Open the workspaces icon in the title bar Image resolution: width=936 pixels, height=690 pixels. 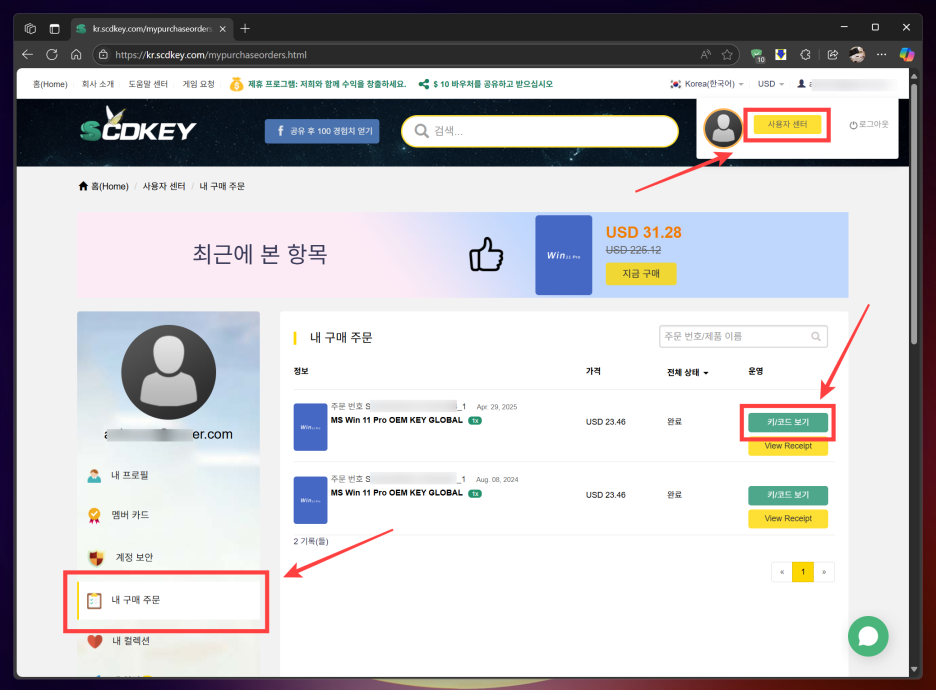point(30,29)
